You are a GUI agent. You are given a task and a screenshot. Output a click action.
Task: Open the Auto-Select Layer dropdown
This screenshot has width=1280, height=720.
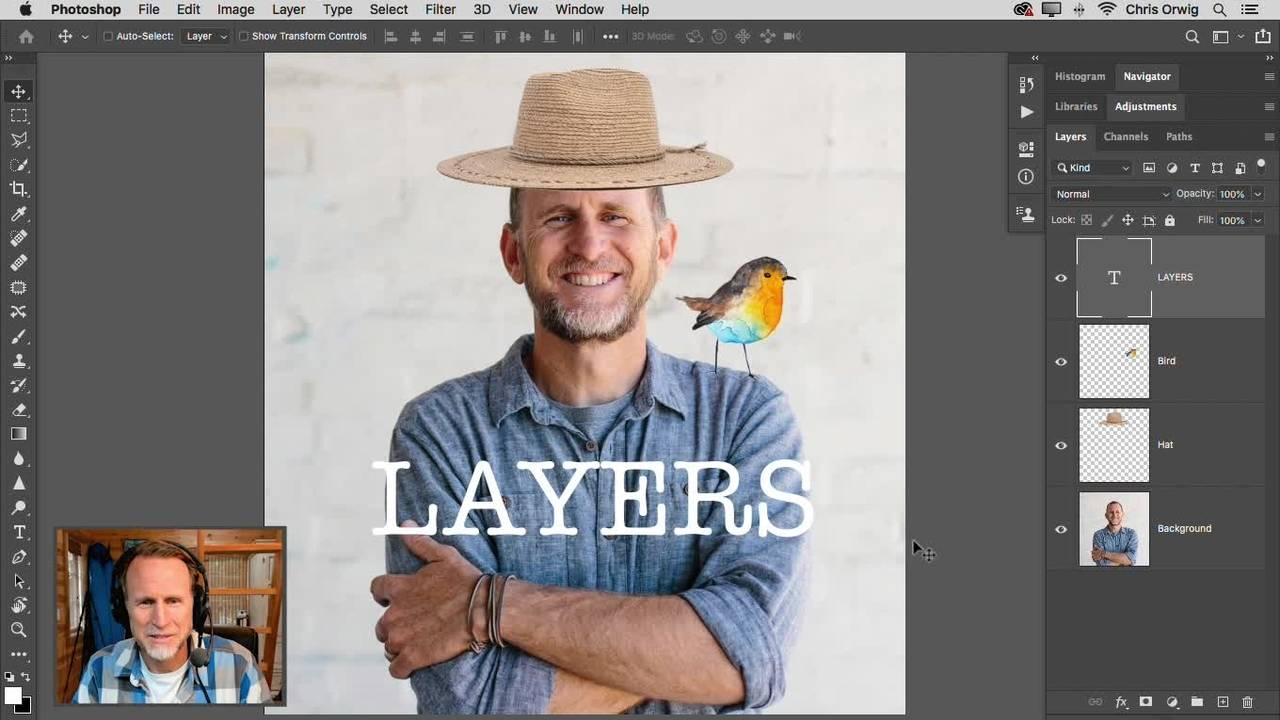tap(207, 36)
